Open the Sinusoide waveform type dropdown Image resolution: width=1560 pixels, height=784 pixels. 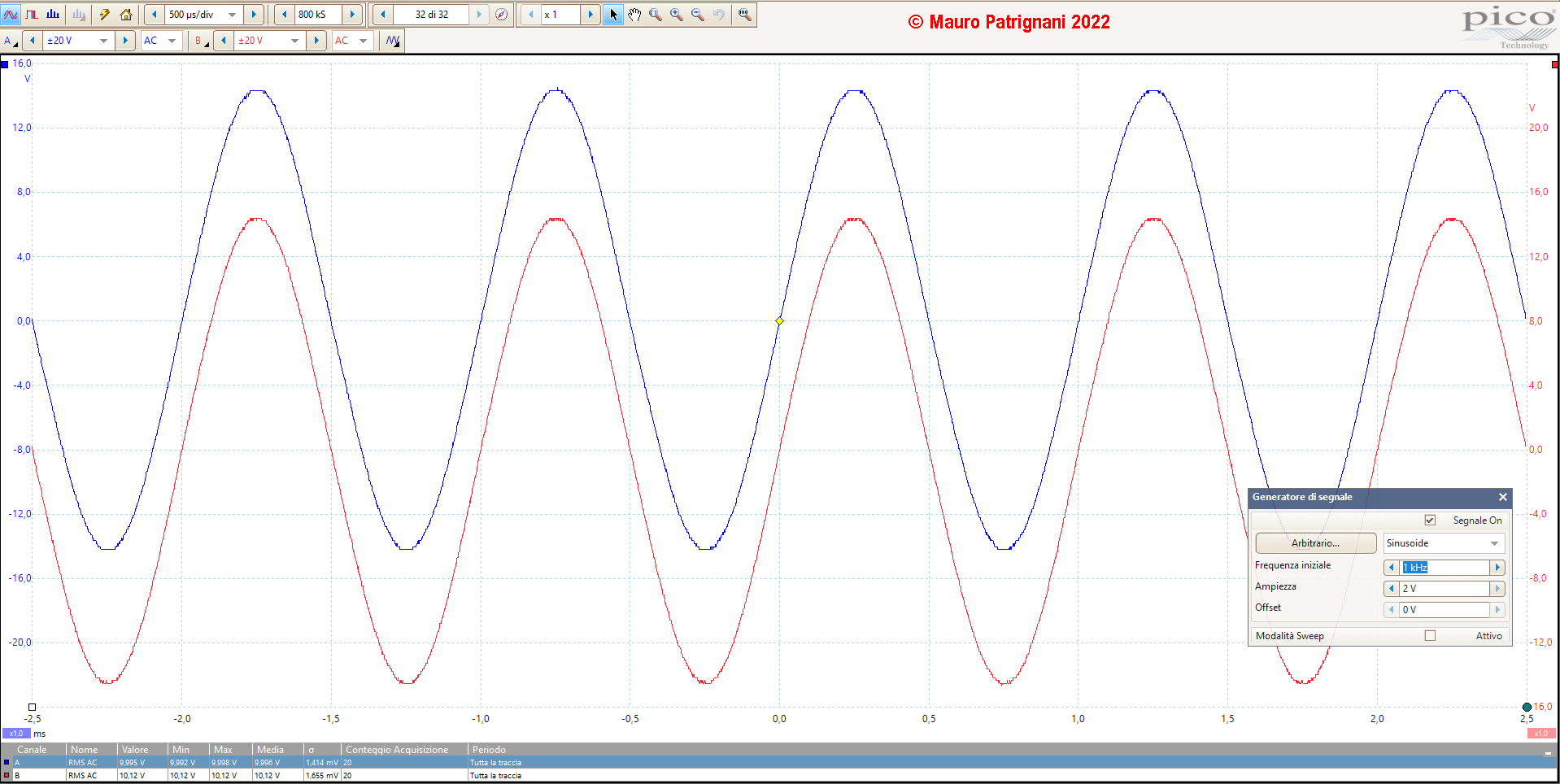(1444, 543)
